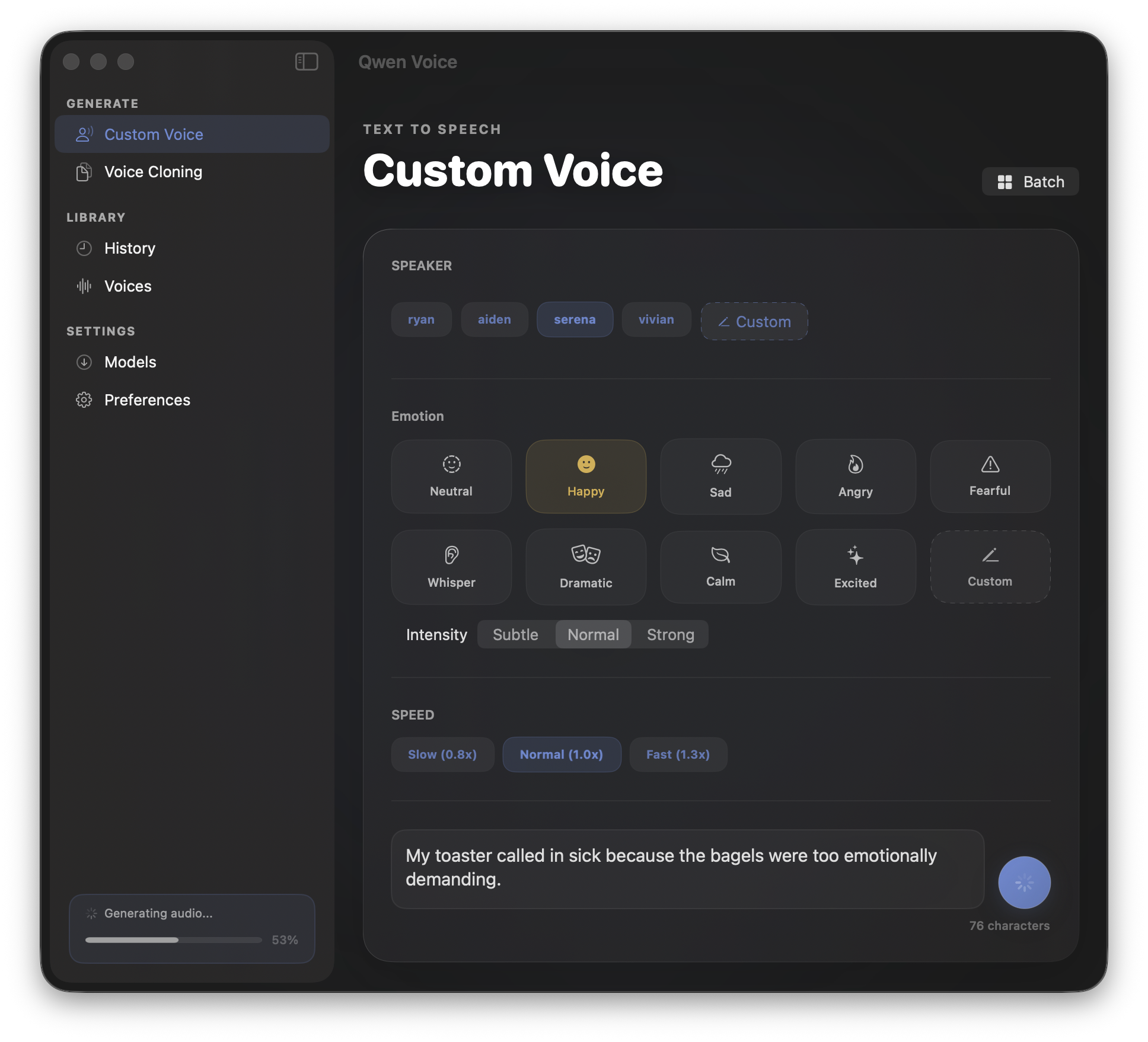Select the Sad emotion
Screen dimensions: 1148x1042
point(720,477)
